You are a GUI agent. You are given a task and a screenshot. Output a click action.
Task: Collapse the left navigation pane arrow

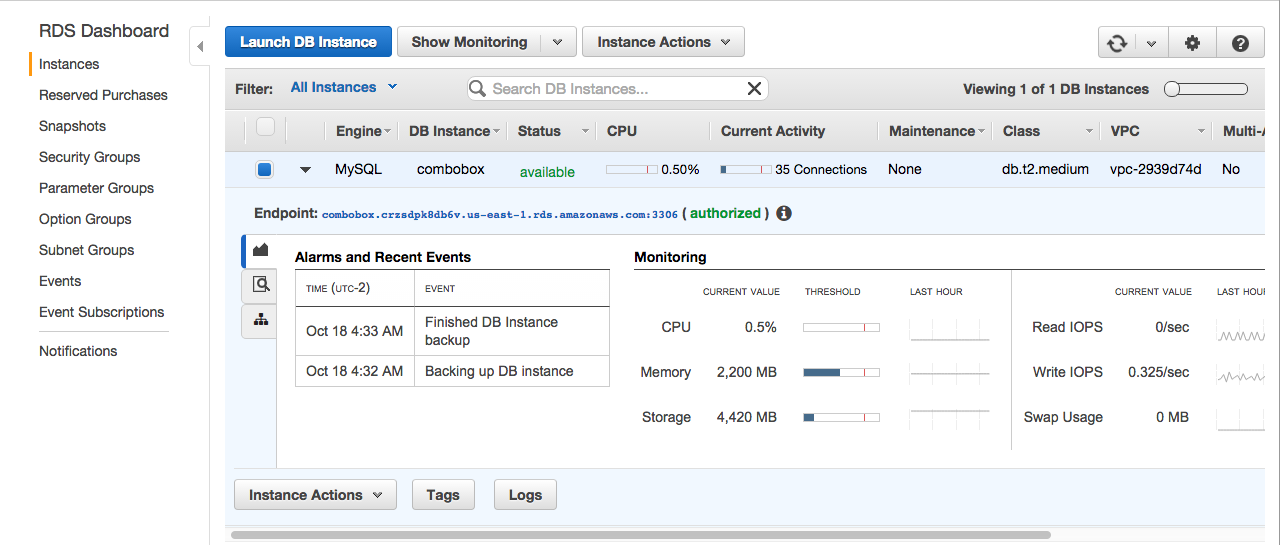pyautogui.click(x=200, y=46)
